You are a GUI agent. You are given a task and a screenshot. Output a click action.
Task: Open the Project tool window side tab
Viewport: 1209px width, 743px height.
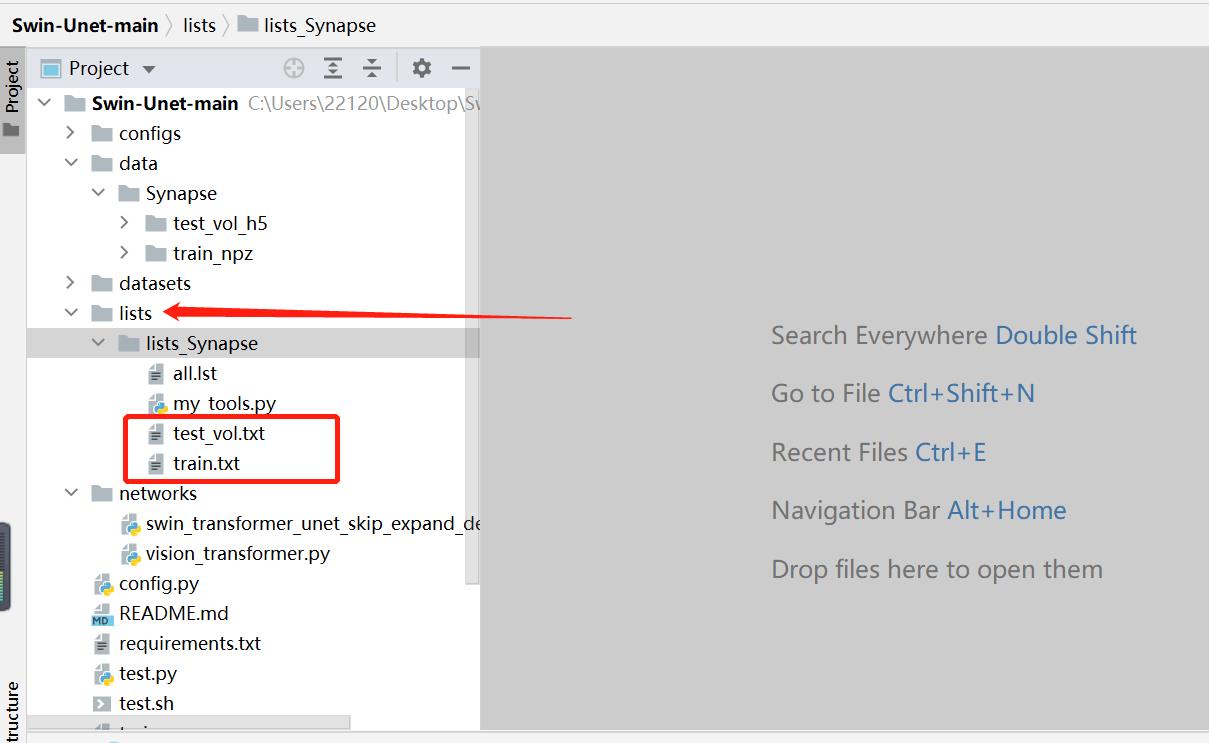[12, 99]
